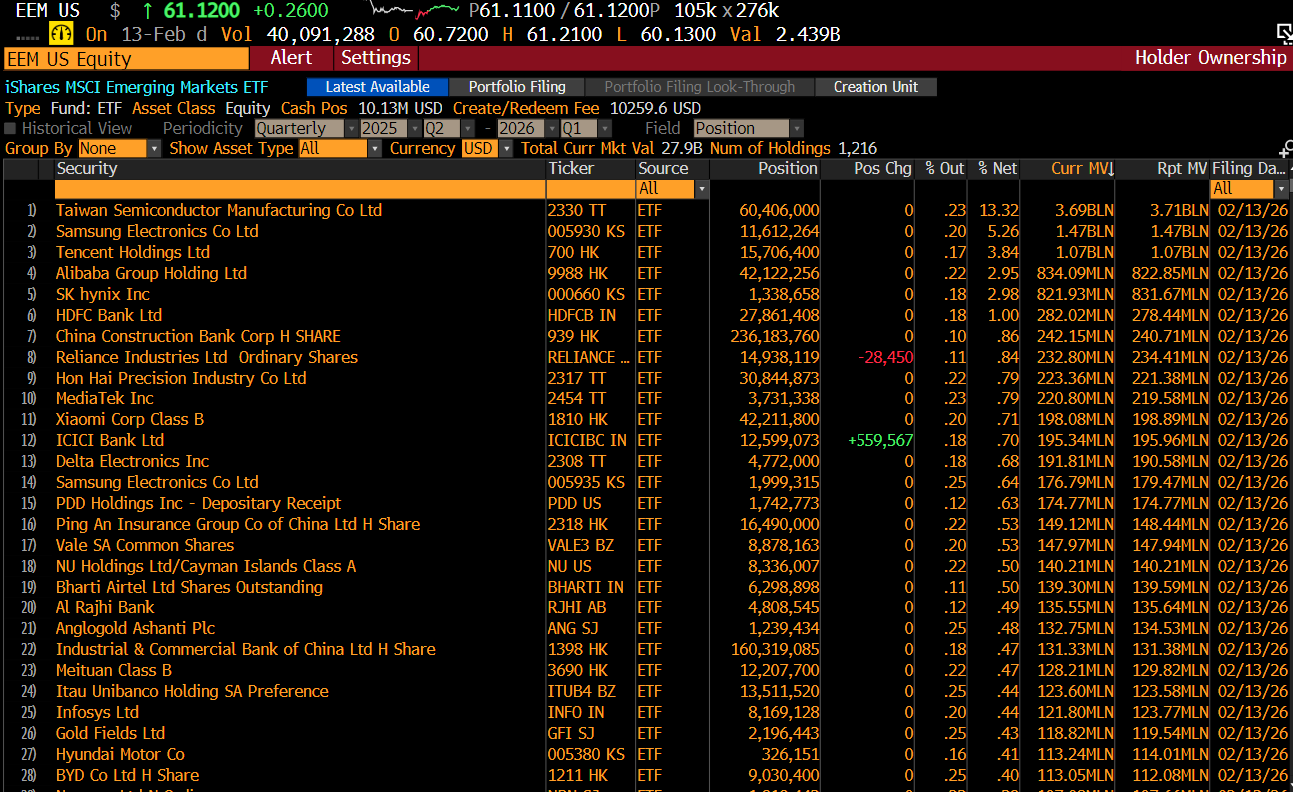Select the Anglogold Ashanti Plc row
Screen dimensions: 1293x792
(646, 628)
